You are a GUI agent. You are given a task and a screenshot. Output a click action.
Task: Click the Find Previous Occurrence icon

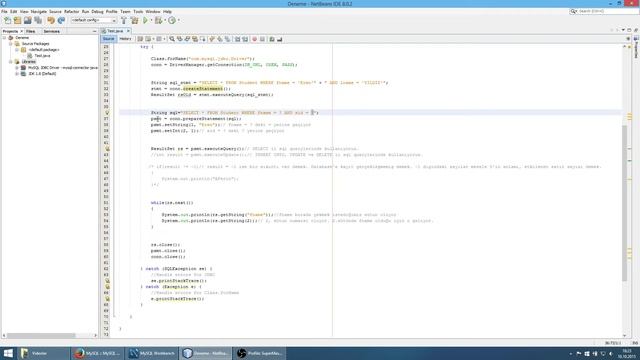tap(180, 39)
